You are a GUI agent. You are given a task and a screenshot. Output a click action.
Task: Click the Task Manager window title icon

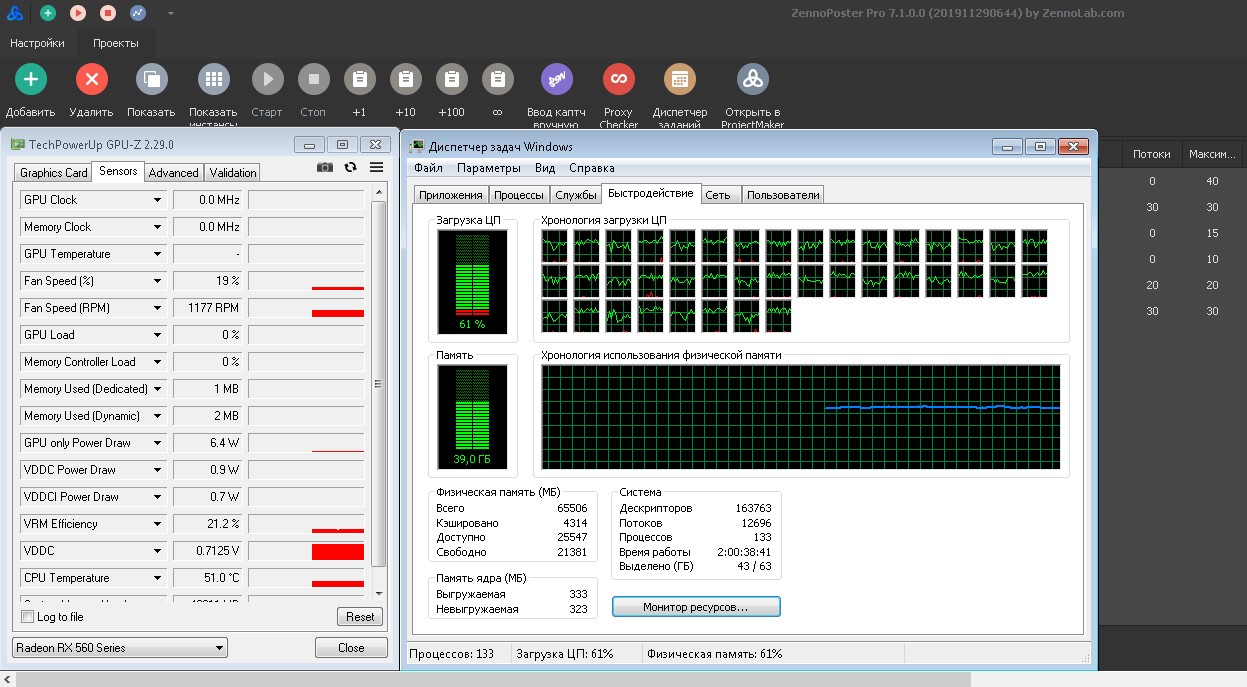tap(418, 147)
